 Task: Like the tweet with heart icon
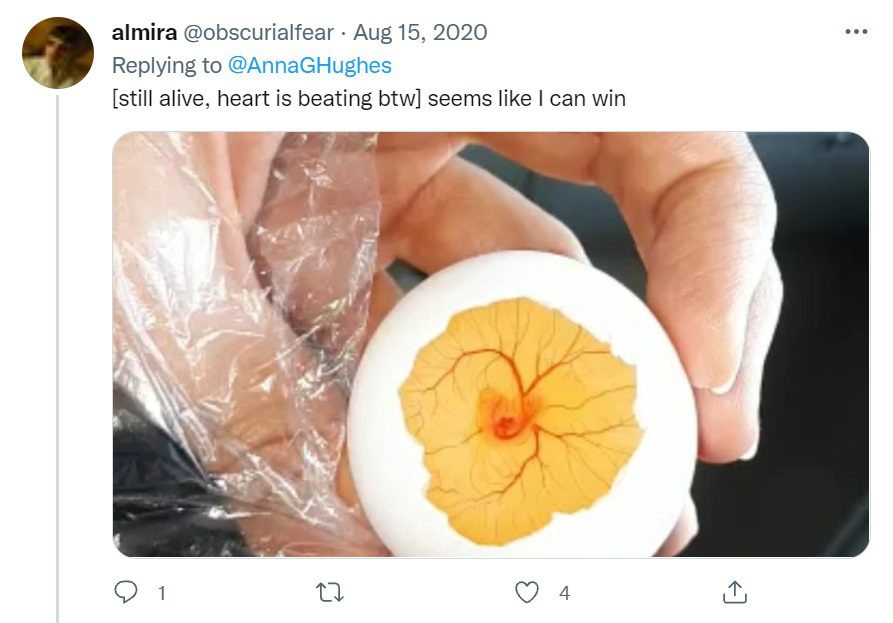(x=527, y=592)
